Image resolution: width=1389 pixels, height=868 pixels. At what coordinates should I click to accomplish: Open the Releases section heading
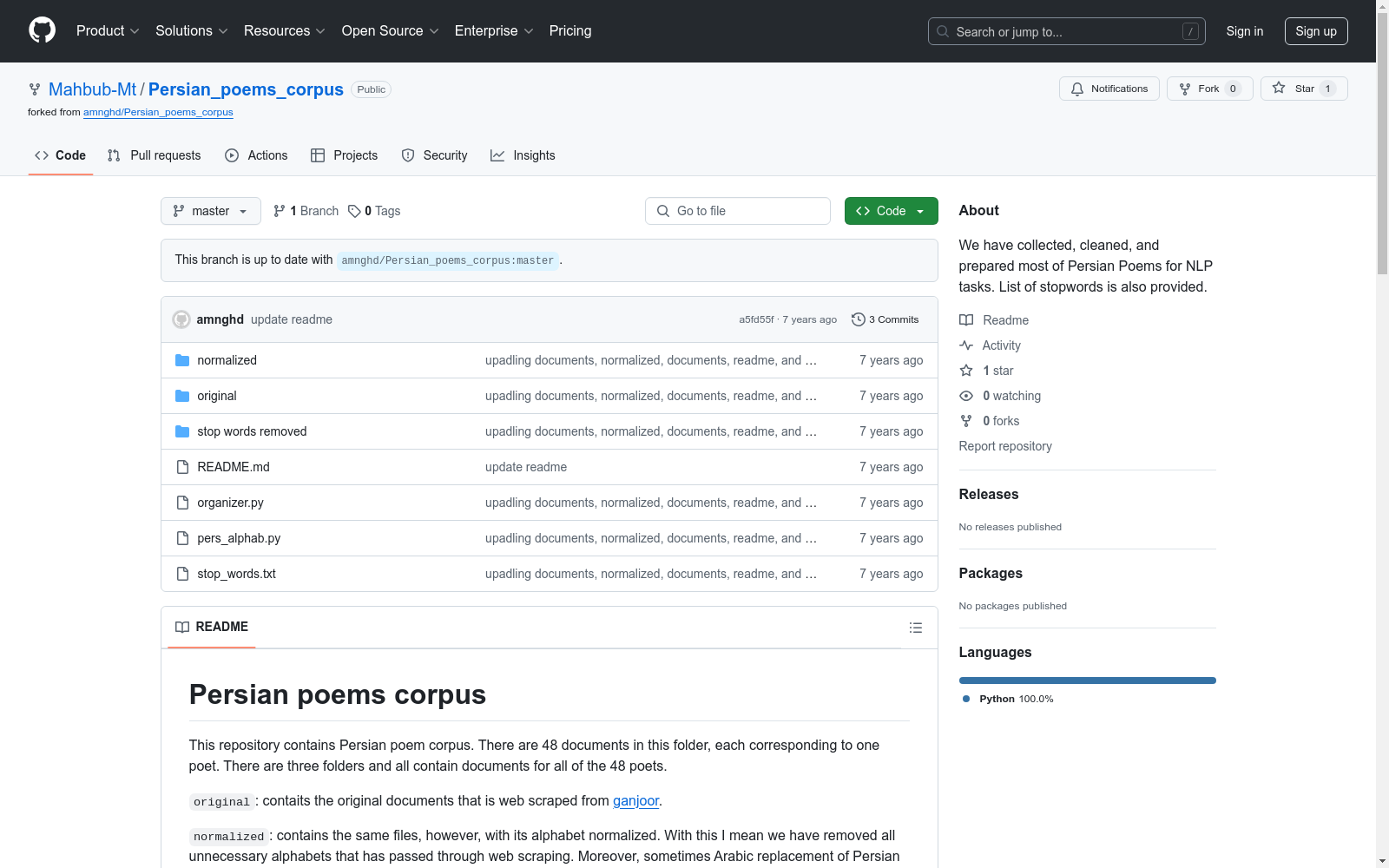[989, 495]
